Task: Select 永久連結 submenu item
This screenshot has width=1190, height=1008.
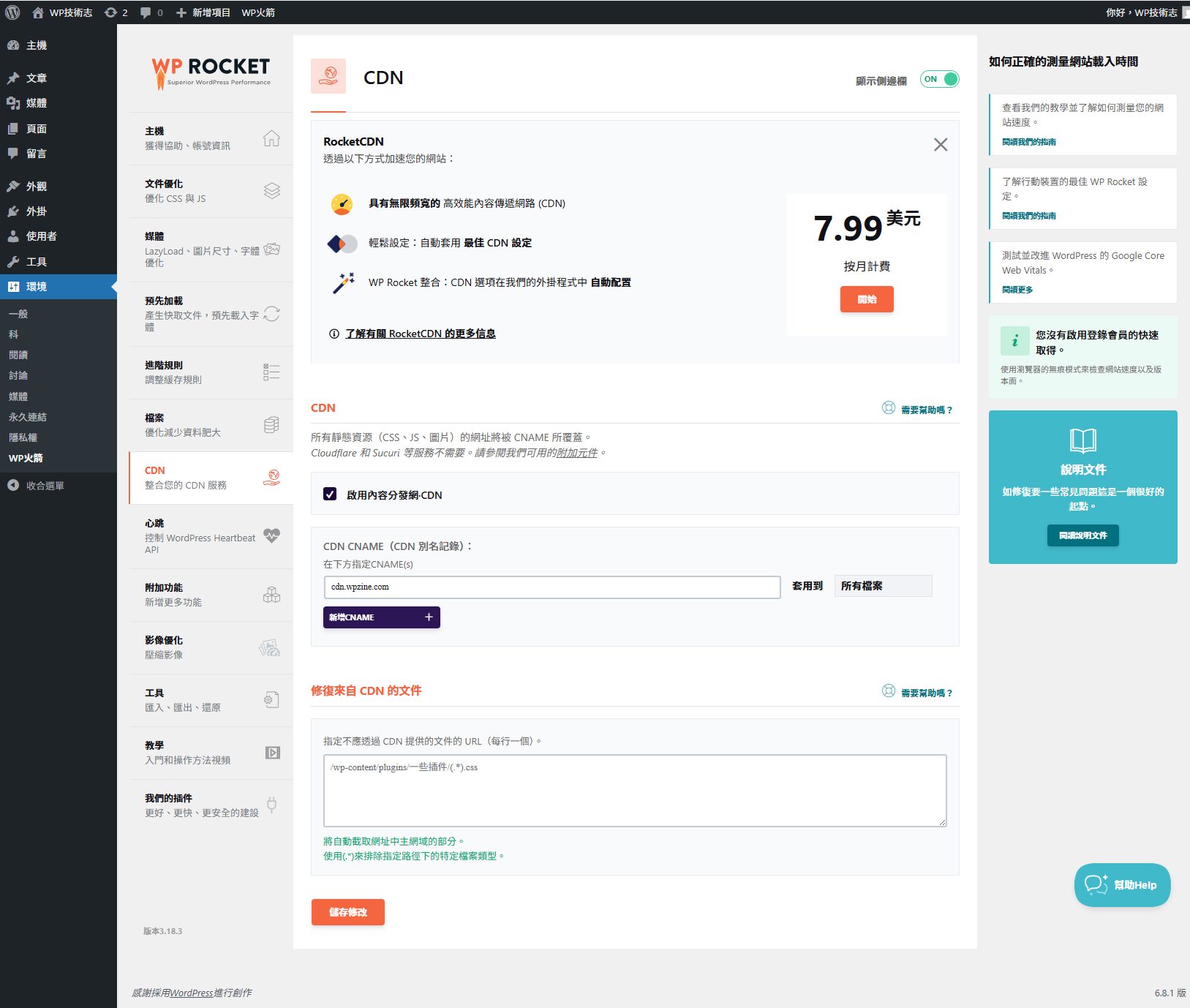Action: point(28,417)
